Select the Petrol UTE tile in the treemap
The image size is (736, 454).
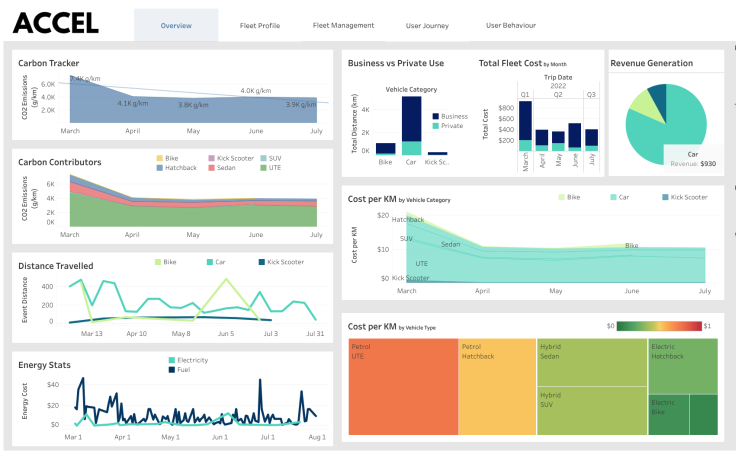click(x=401, y=388)
